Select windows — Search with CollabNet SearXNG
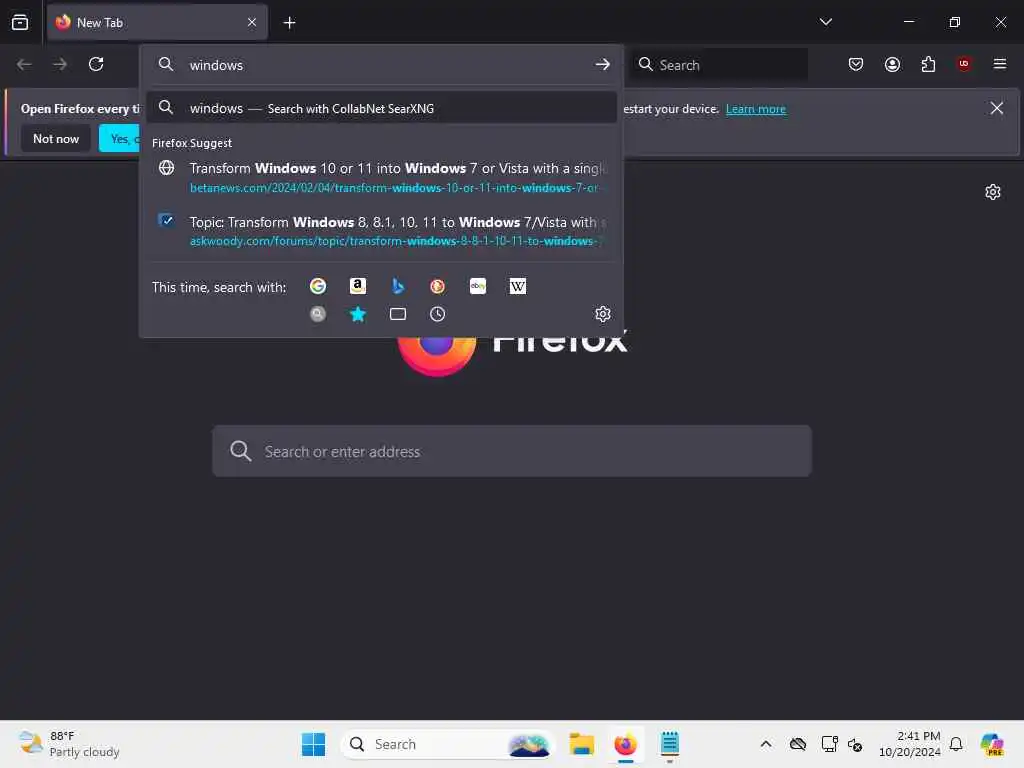Viewport: 1024px width, 768px height. [381, 108]
